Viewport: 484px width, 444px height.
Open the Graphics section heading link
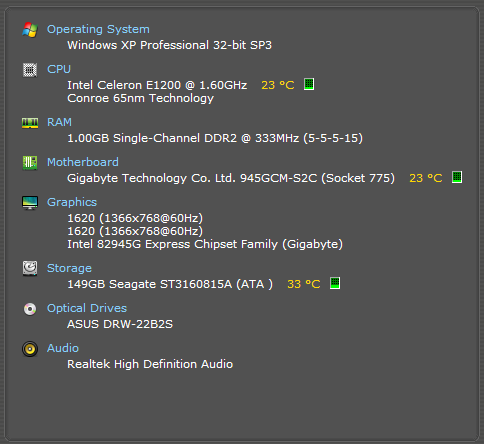(72, 202)
